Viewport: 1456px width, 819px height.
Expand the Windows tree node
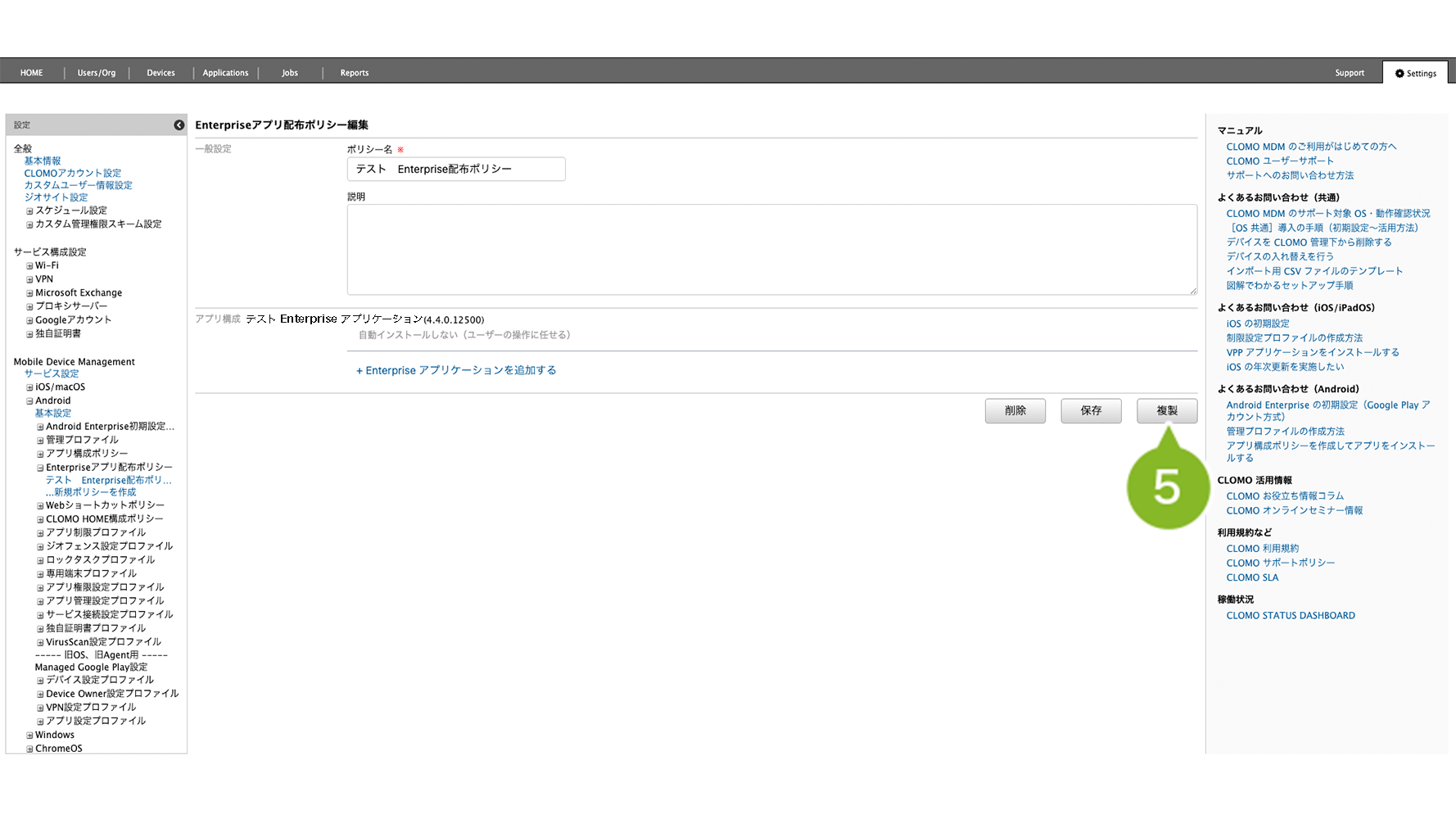click(x=30, y=735)
